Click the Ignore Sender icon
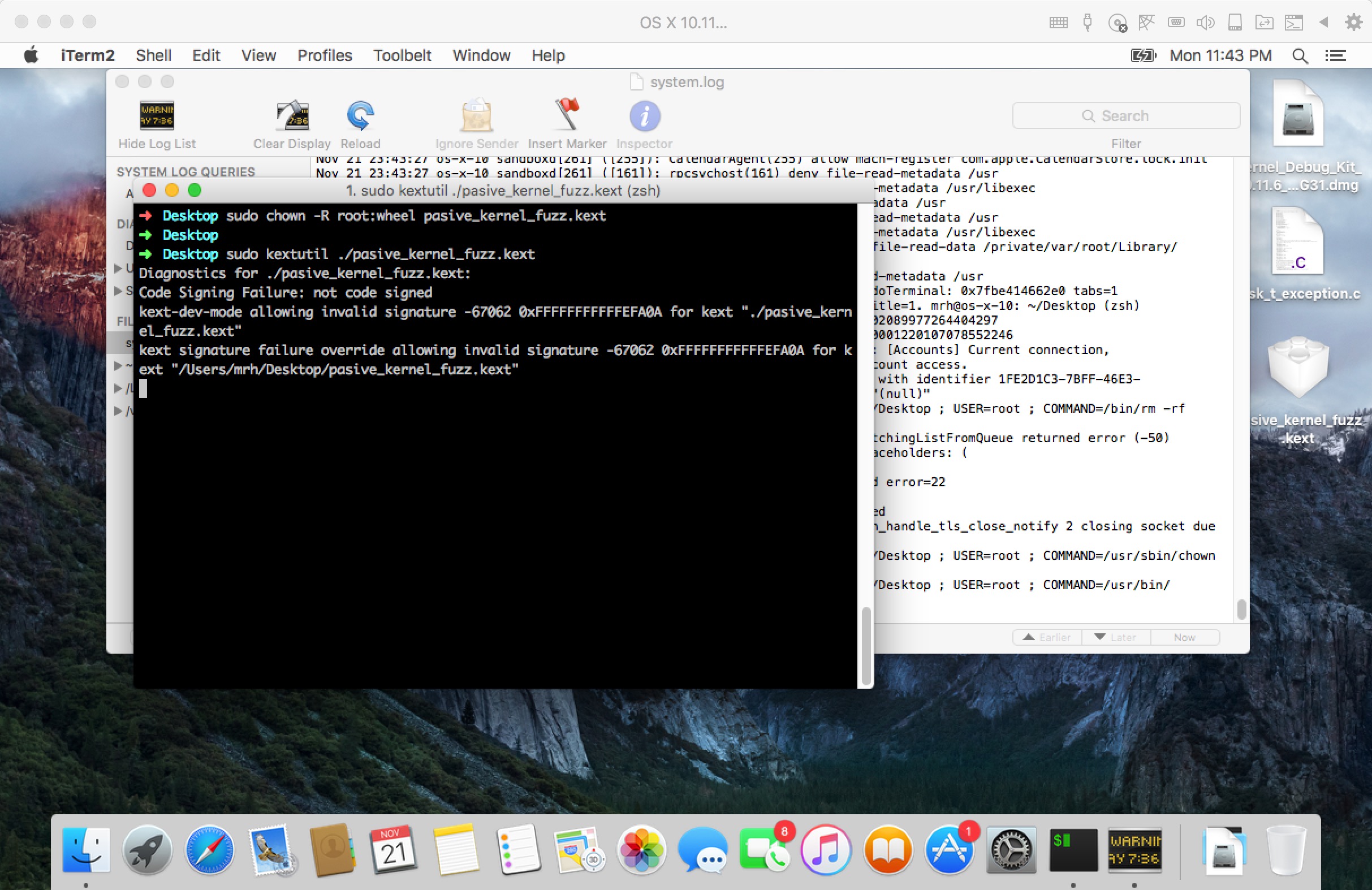This screenshot has width=1372, height=890. tap(476, 116)
